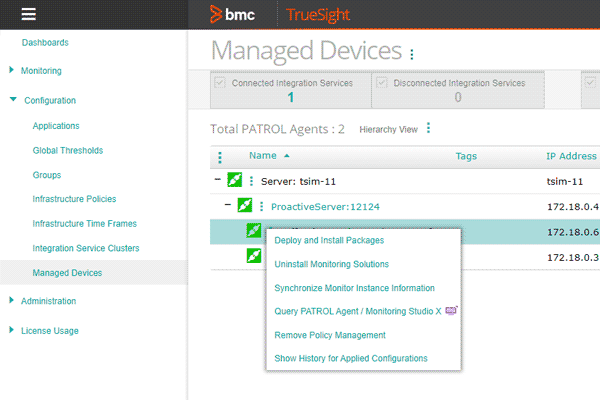Sort by the Tags column header
The height and width of the screenshot is (400, 600).
pyautogui.click(x=466, y=156)
